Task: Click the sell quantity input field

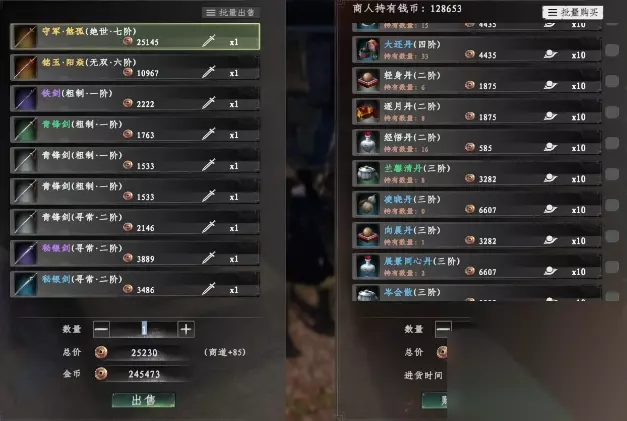Action: click(144, 329)
